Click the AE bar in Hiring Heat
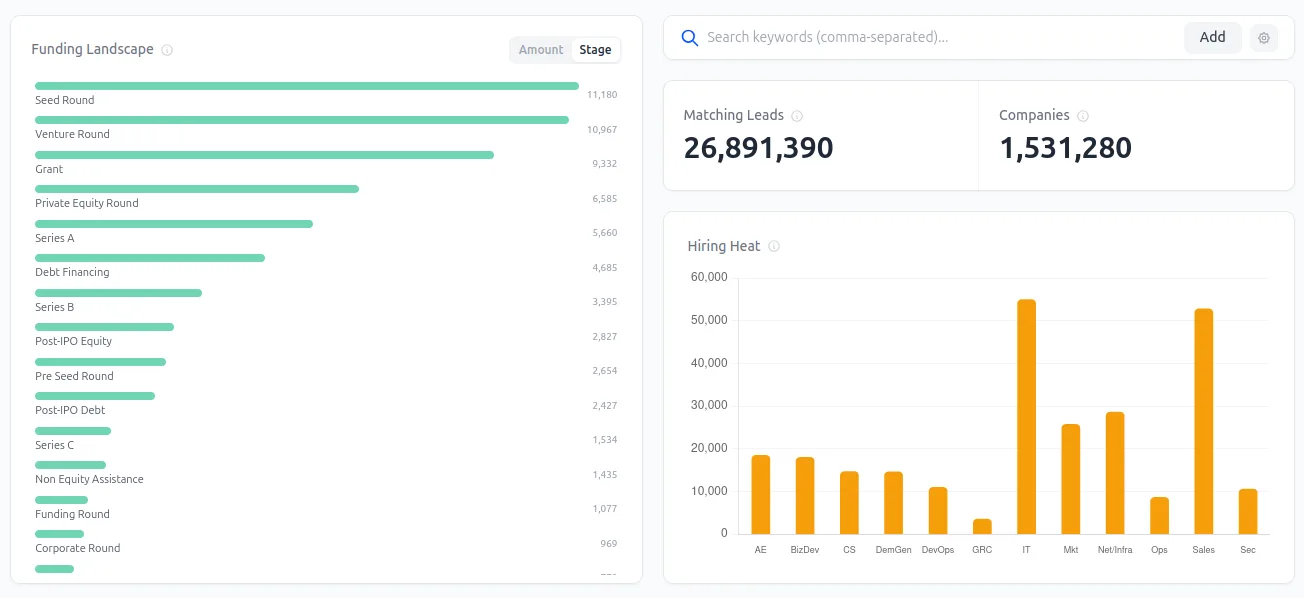Screen dimensions: 1304x598 [x=761, y=494]
